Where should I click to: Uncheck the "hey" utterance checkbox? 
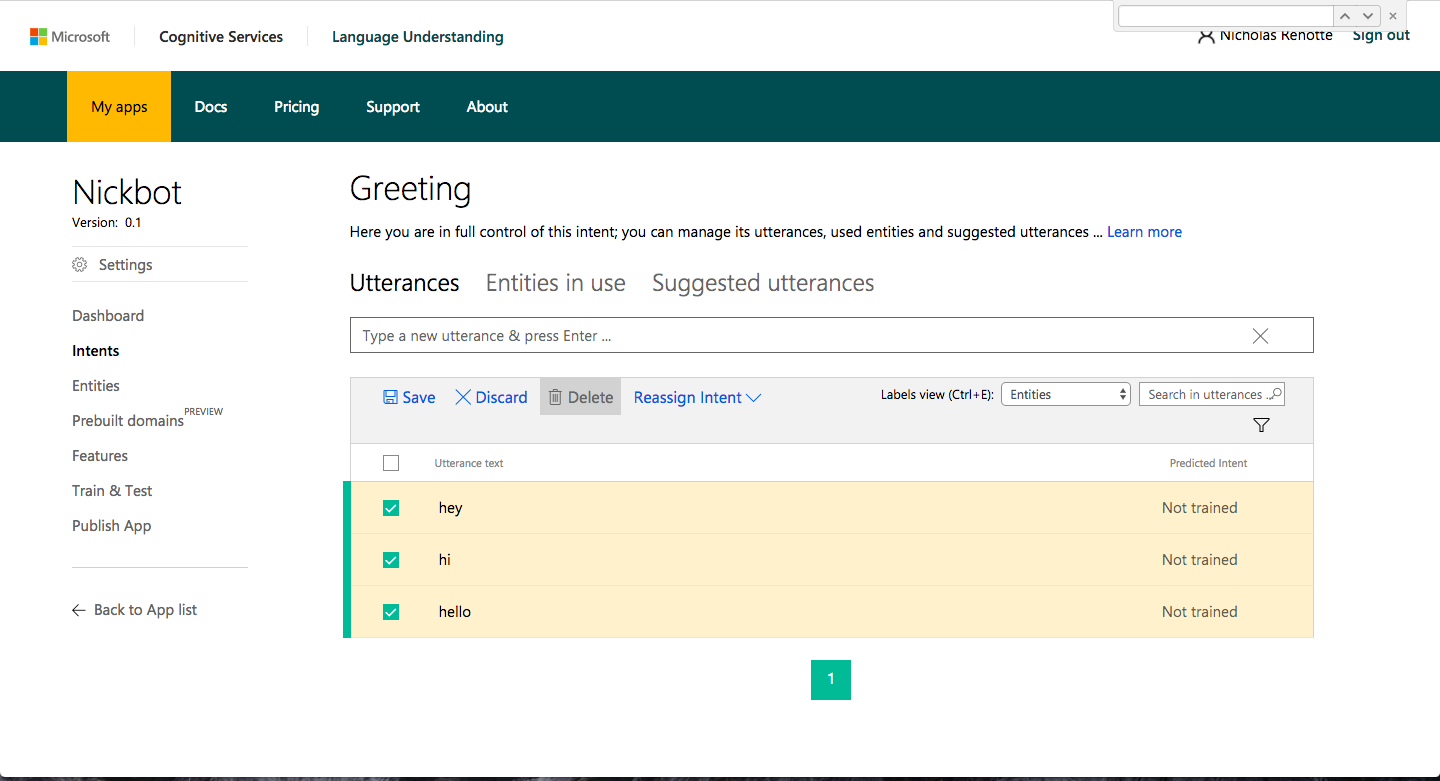(391, 508)
